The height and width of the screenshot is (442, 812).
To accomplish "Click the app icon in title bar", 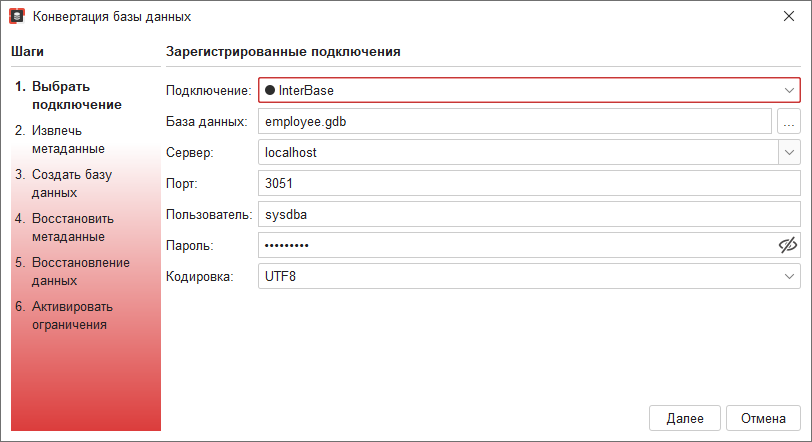I will 16,17.
